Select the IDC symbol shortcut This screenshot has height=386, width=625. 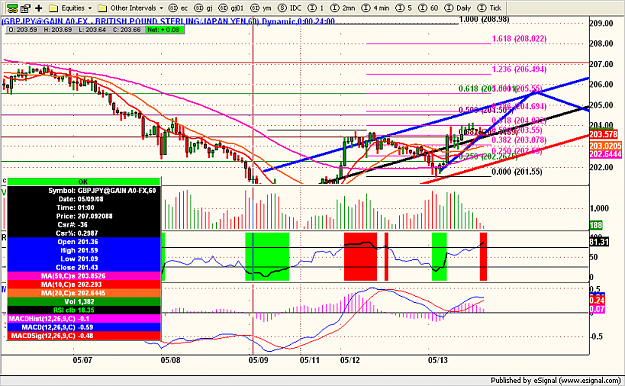pyautogui.click(x=290, y=8)
